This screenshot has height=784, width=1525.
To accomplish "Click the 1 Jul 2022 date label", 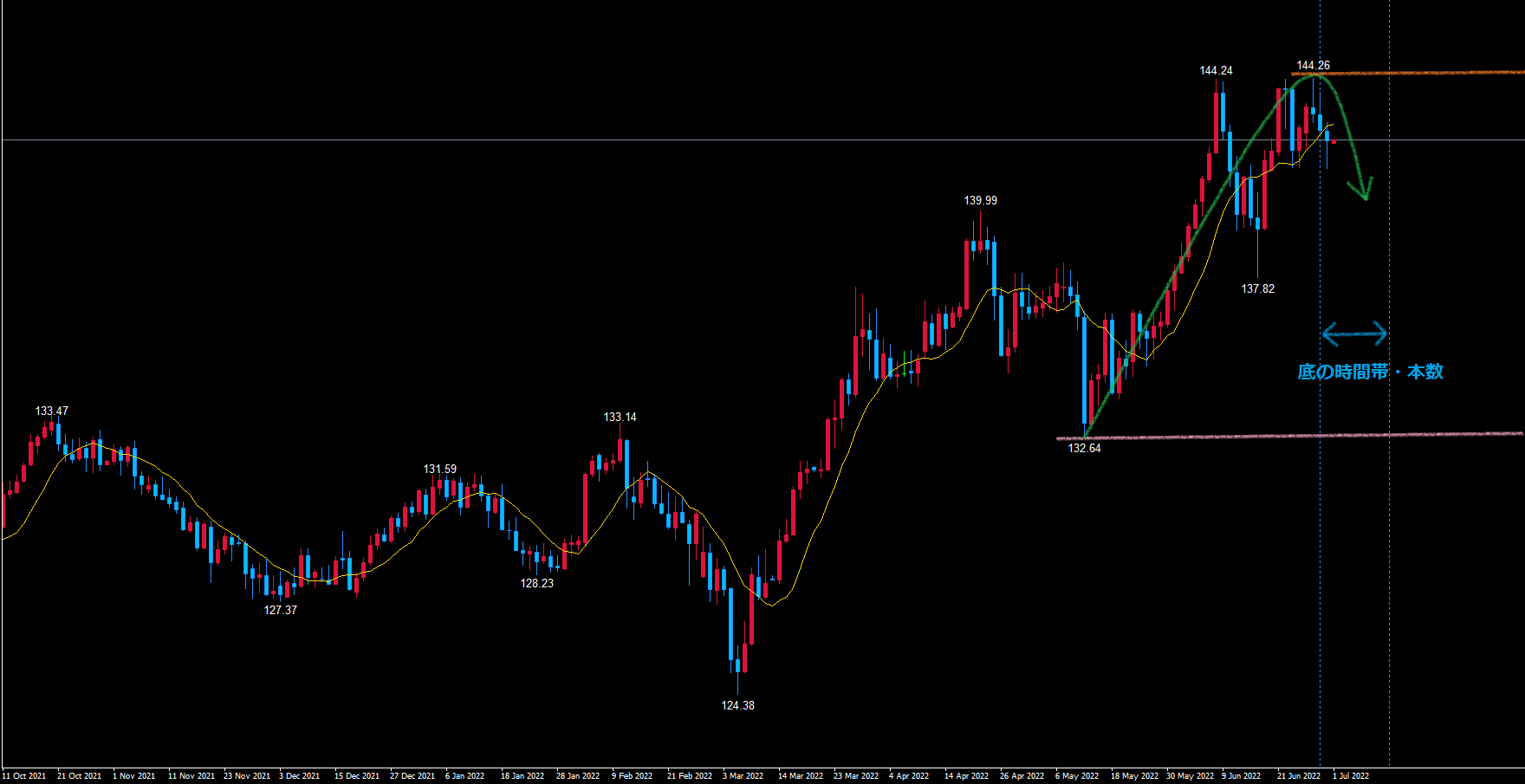I will click(x=1350, y=776).
